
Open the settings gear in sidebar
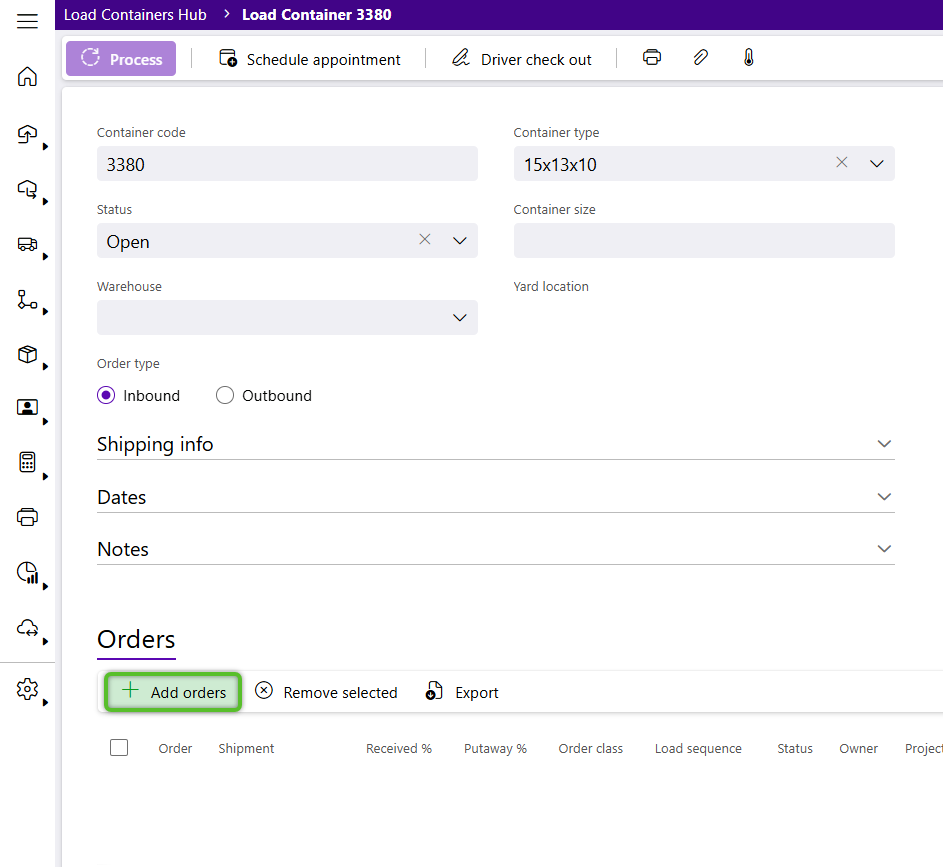click(x=27, y=689)
